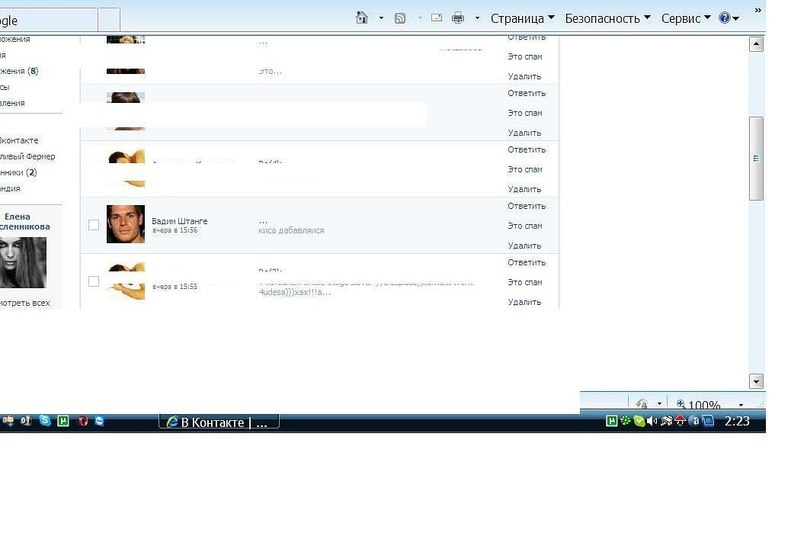Click the Skype icon in quick launch

[45, 422]
